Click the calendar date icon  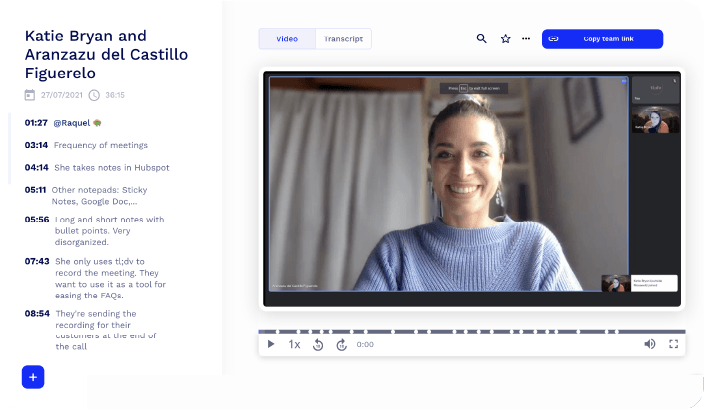[30, 95]
